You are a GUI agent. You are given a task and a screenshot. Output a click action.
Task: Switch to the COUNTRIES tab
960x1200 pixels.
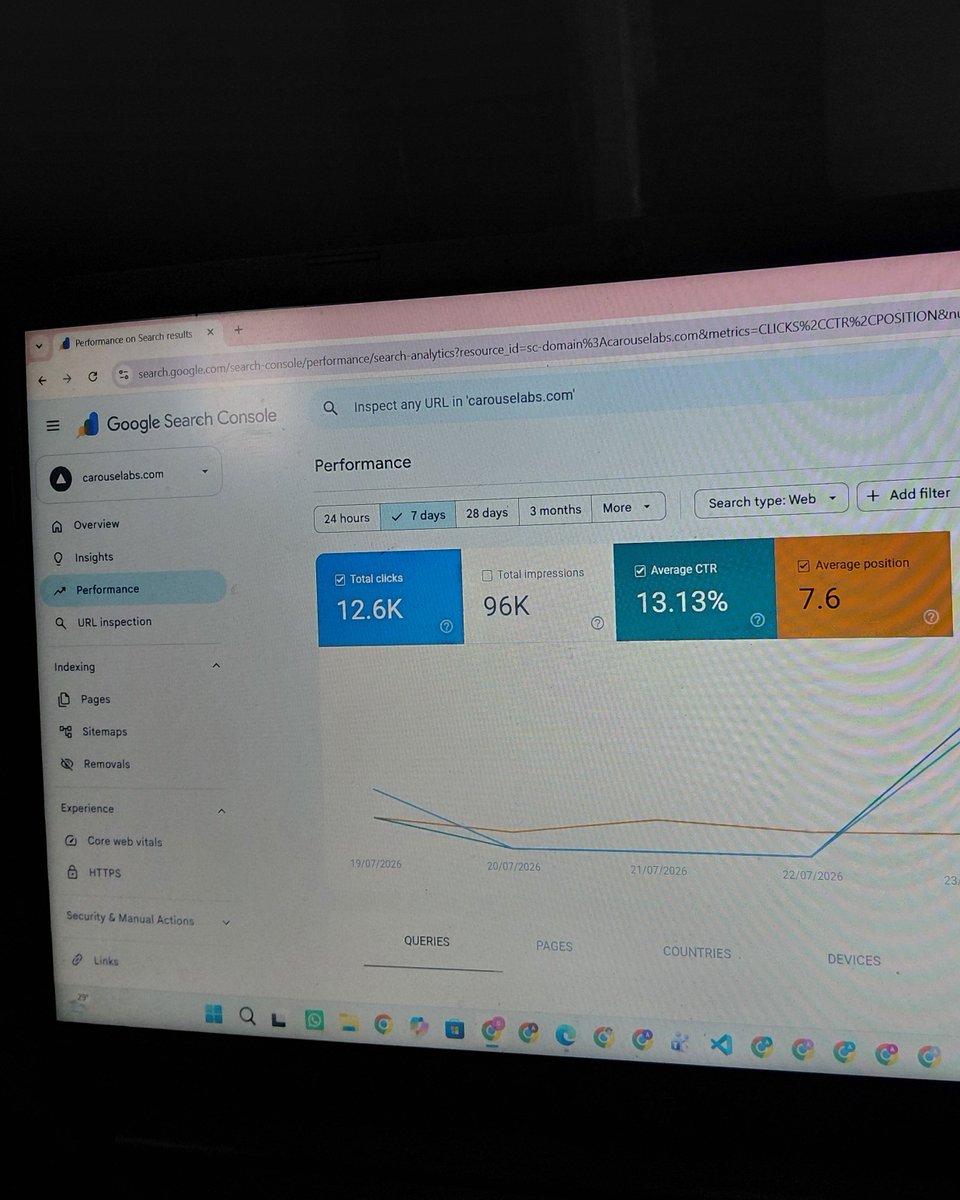(x=697, y=952)
